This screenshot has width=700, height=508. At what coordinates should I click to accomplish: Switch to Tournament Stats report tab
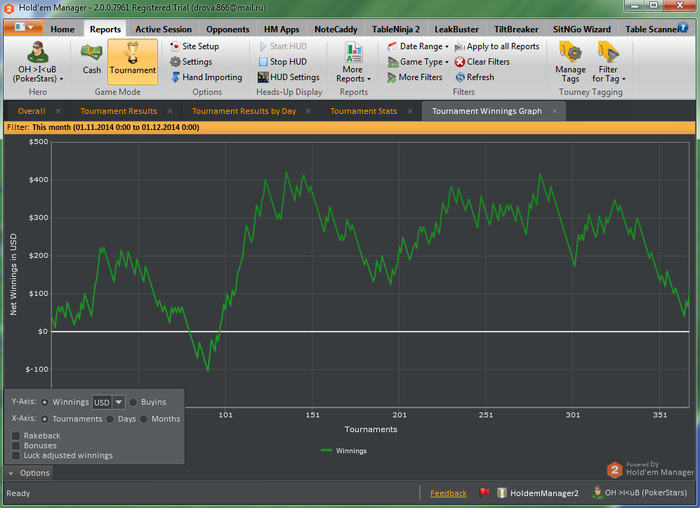[363, 111]
